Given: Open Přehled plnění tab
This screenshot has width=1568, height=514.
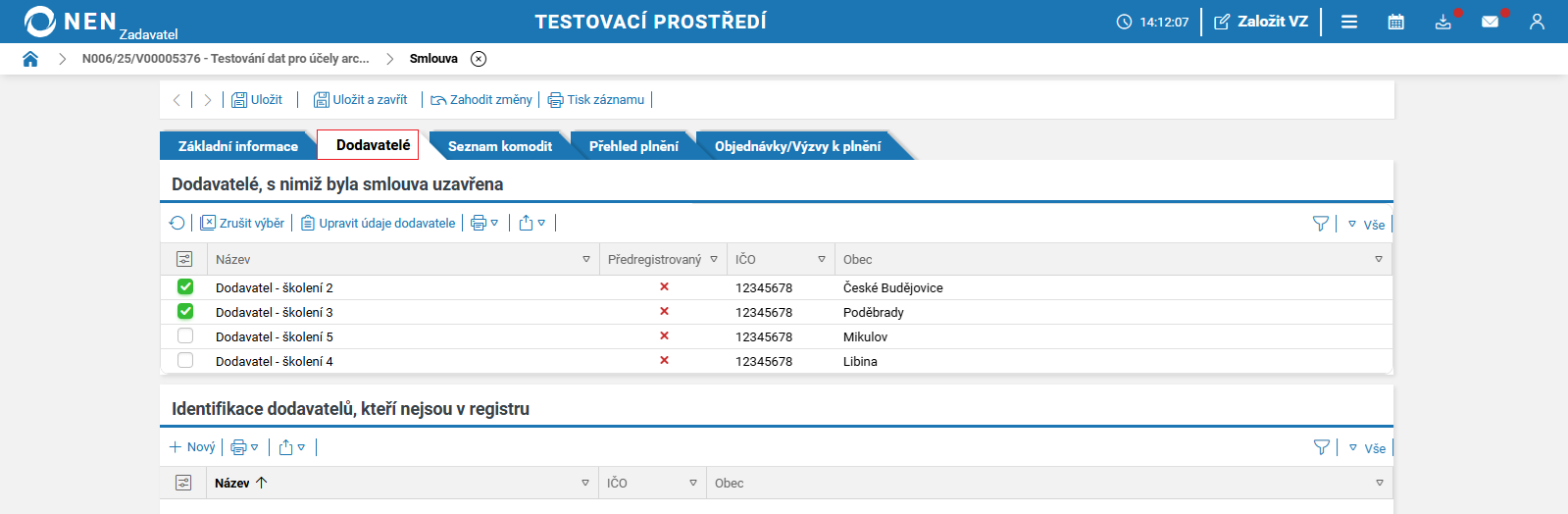Looking at the screenshot, I should pyautogui.click(x=633, y=146).
